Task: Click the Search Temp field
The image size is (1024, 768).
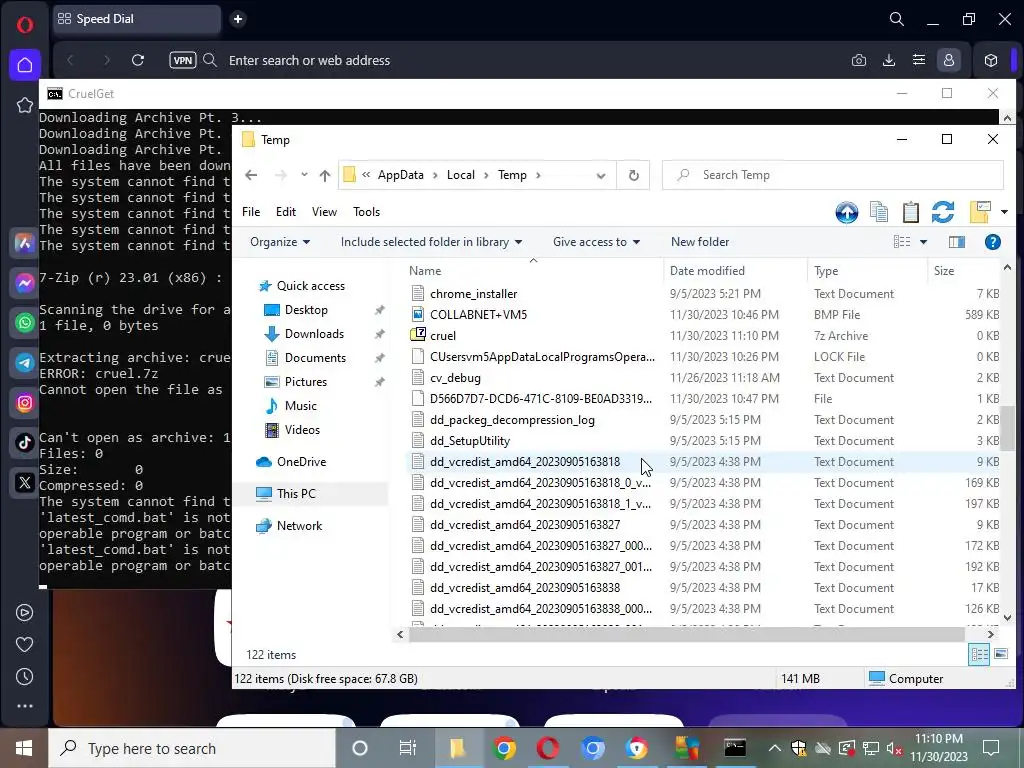Action: point(833,175)
